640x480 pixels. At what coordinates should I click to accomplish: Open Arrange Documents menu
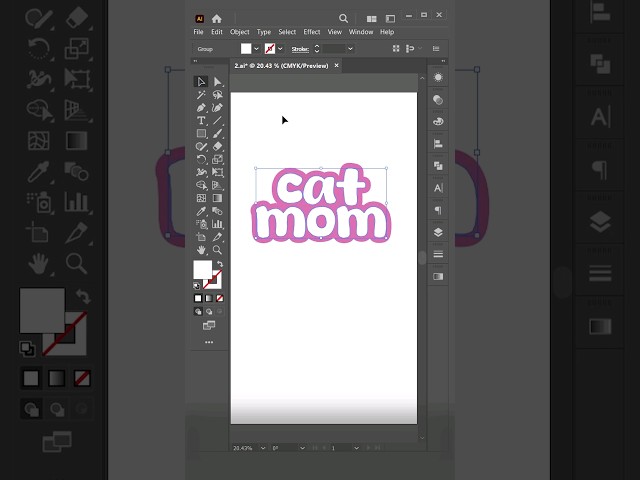point(371,19)
